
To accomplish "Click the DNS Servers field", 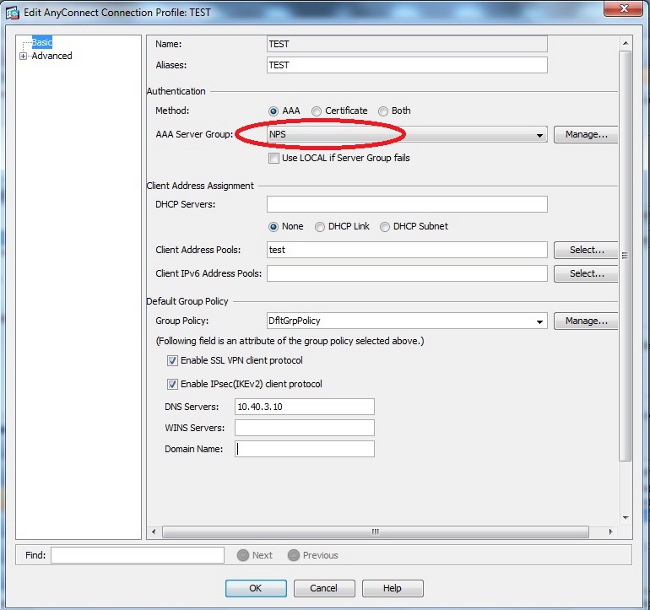I will point(305,407).
